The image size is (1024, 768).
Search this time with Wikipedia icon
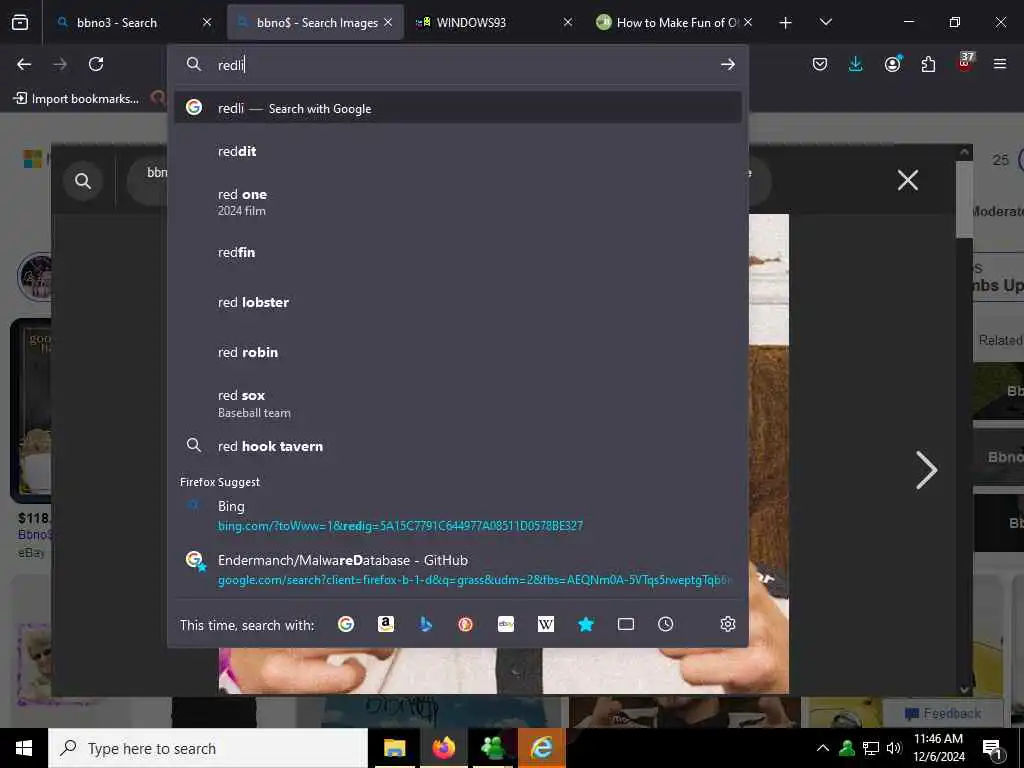(546, 624)
